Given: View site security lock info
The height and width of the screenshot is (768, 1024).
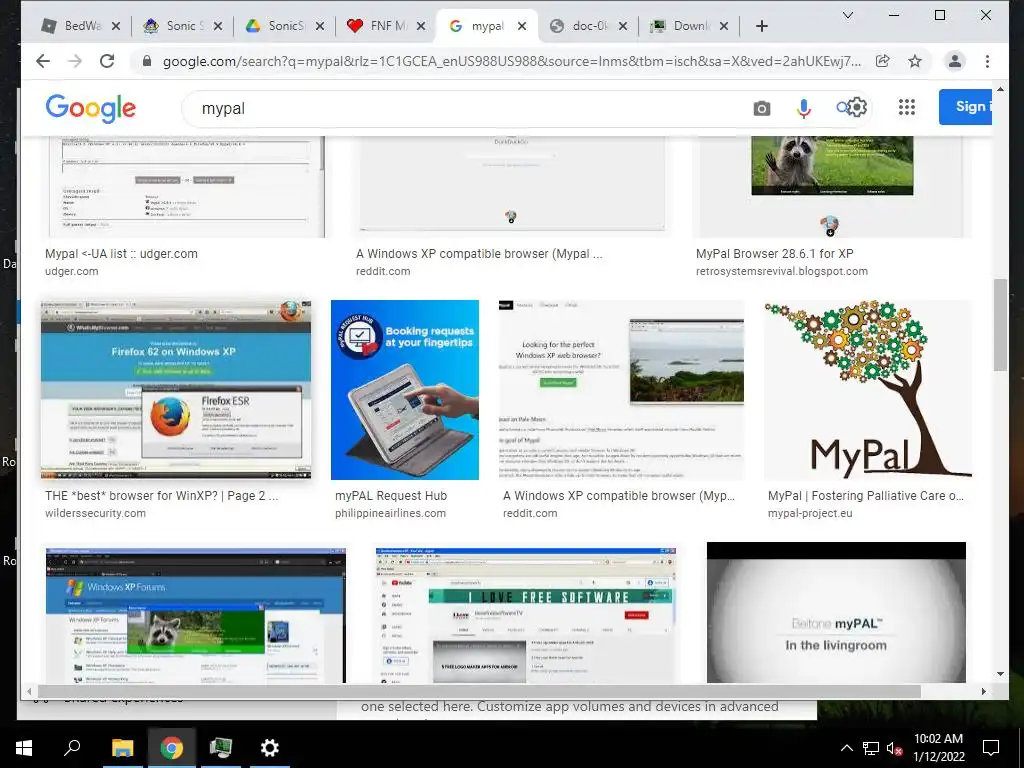Looking at the screenshot, I should pyautogui.click(x=147, y=61).
